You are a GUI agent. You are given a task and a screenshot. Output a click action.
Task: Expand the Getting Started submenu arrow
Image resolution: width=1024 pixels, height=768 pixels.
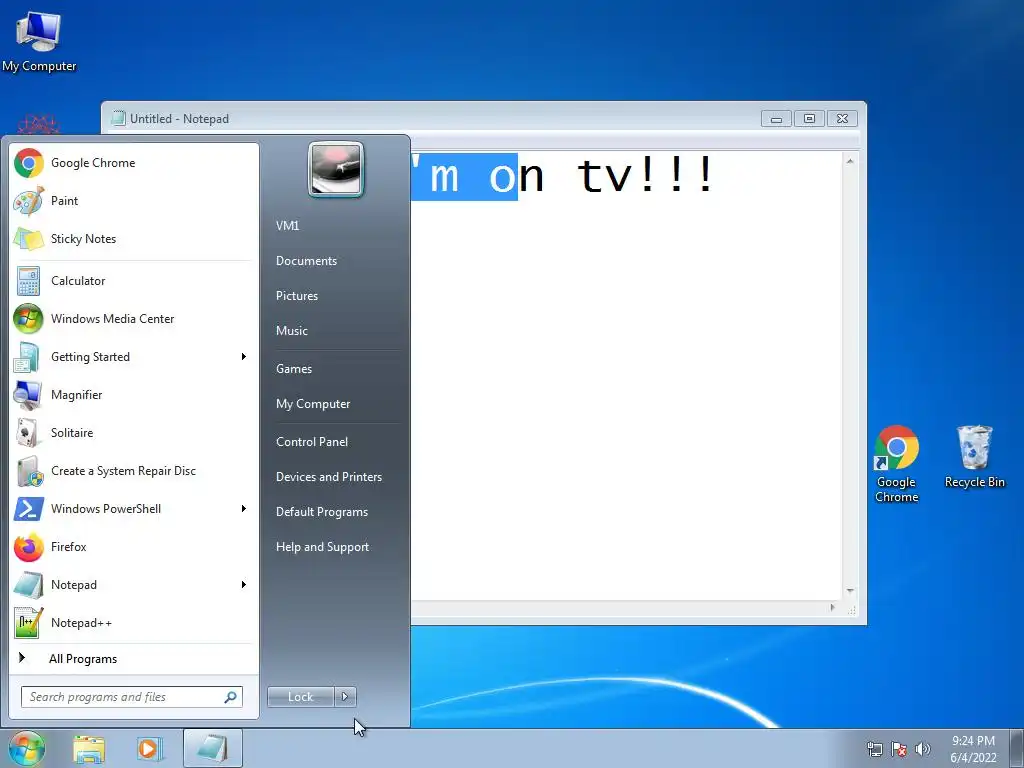(244, 357)
